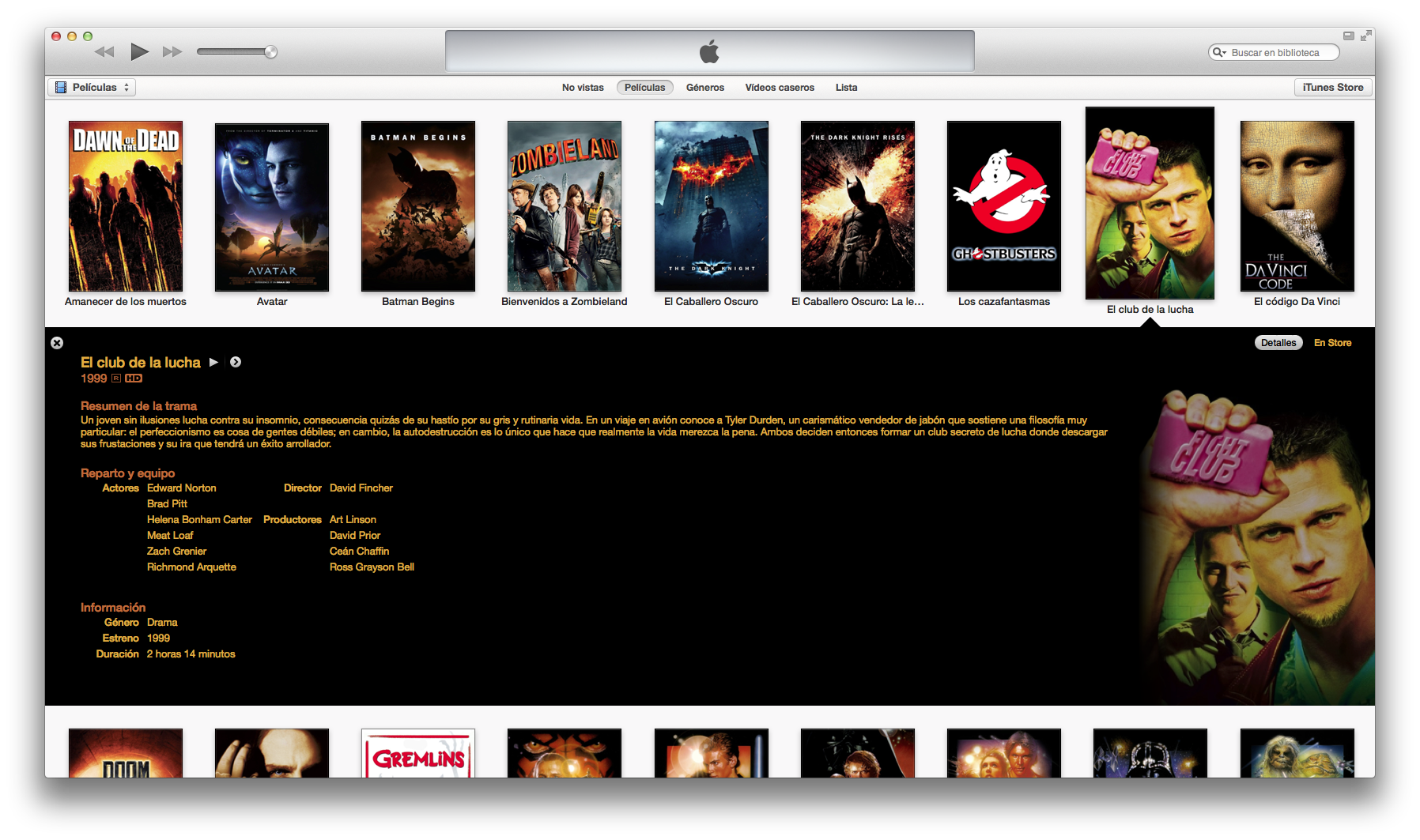This screenshot has height=840, width=1420.
Task: Play El club de la lucha arrow
Action: [x=213, y=362]
